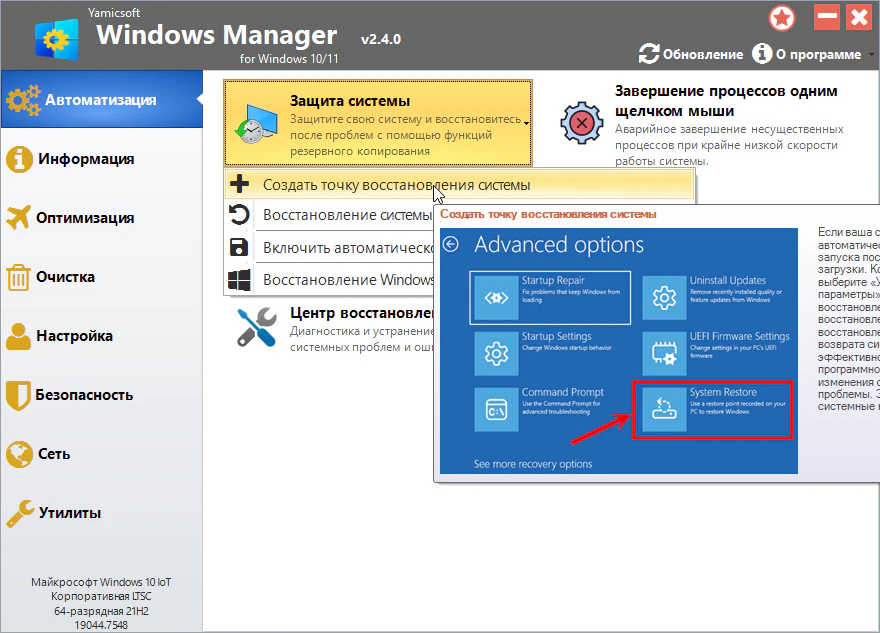Switch to the Оптимизация section
Viewport: 880px width, 633px height.
pyautogui.click(x=102, y=218)
